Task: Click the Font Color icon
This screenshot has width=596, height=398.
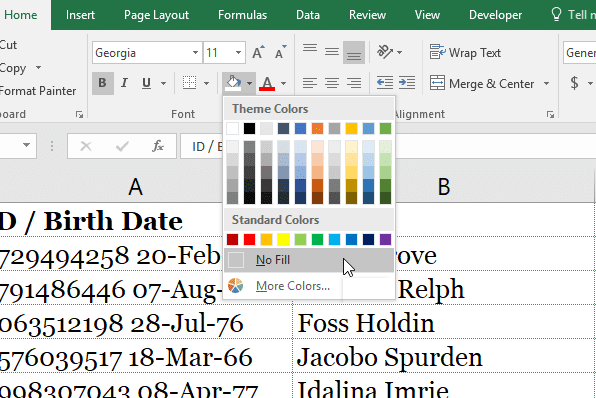Action: coord(267,83)
